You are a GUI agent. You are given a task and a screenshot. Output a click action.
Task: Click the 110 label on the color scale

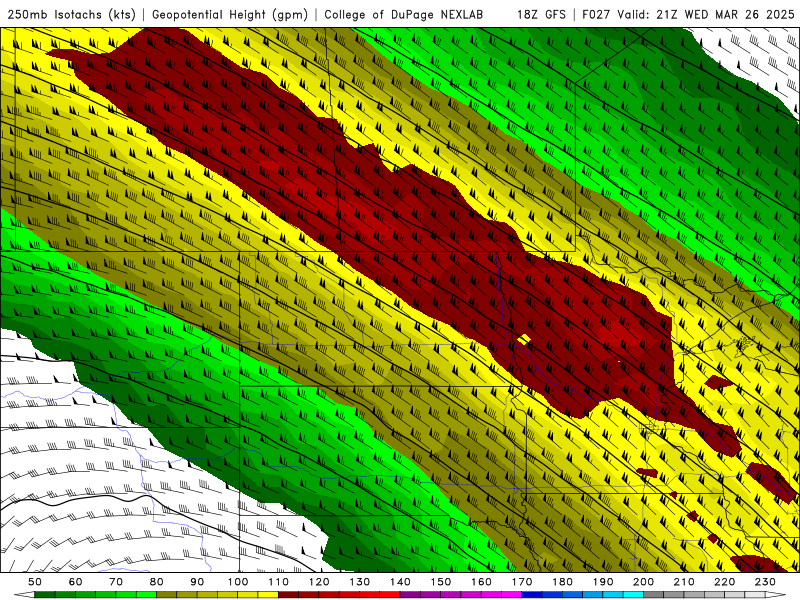pyautogui.click(x=279, y=582)
